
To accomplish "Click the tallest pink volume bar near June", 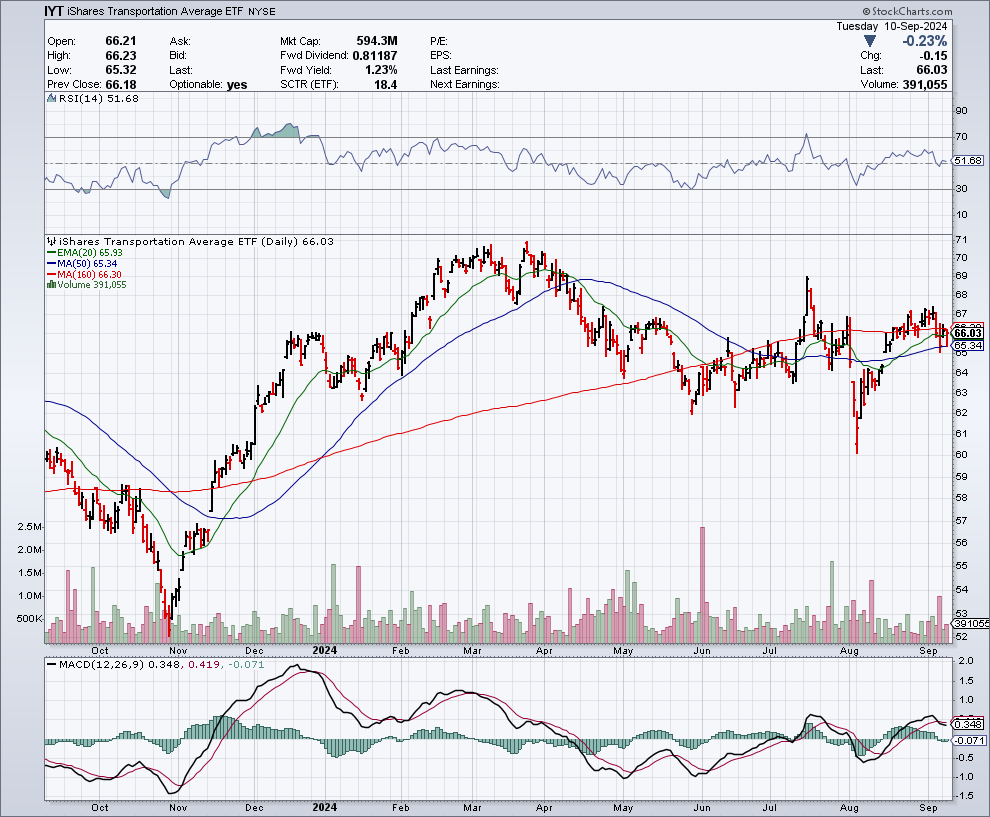I will click(702, 585).
